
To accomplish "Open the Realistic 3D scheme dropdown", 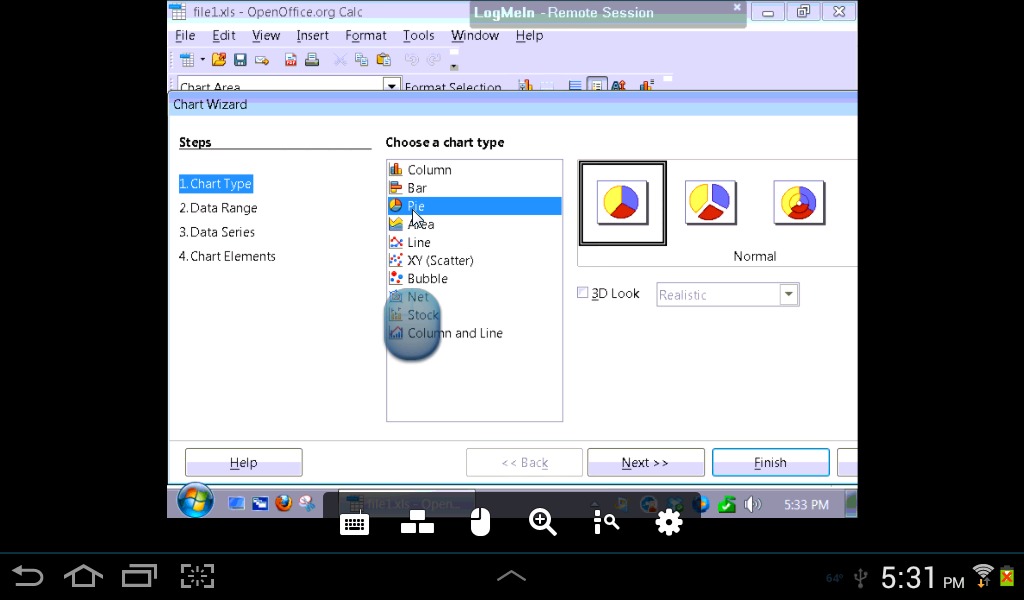I will 789,294.
